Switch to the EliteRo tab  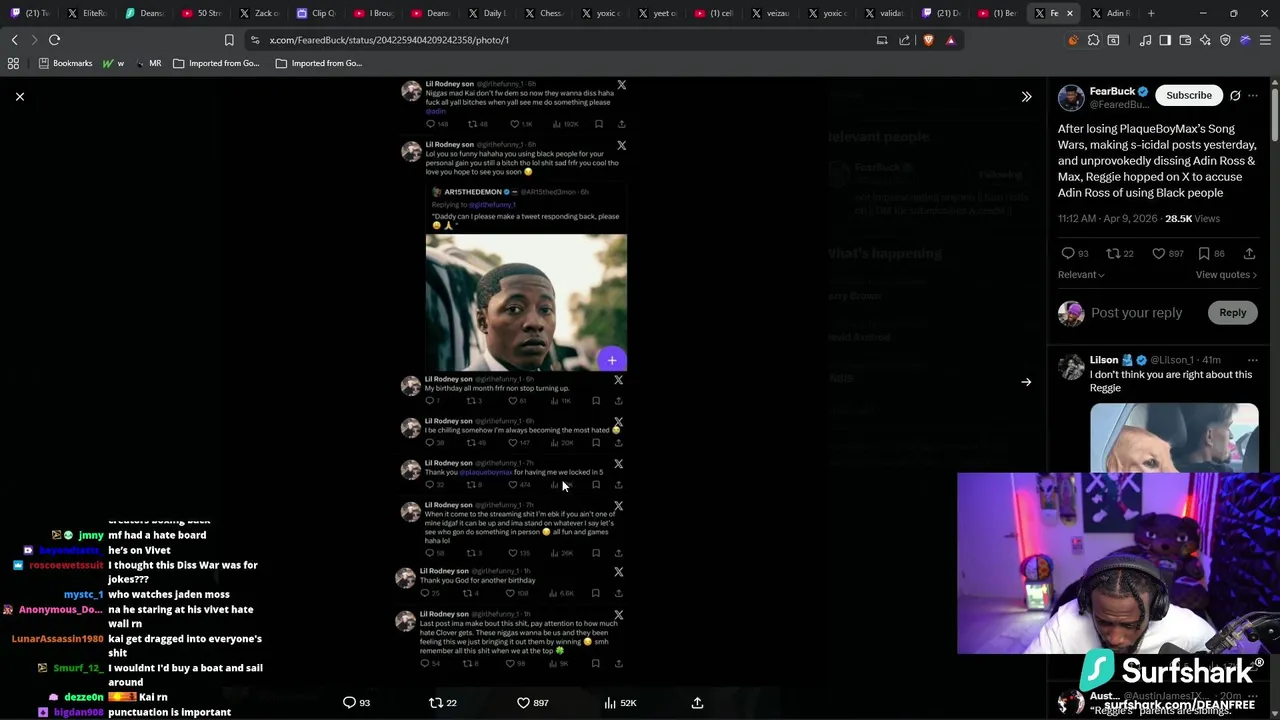(x=87, y=13)
